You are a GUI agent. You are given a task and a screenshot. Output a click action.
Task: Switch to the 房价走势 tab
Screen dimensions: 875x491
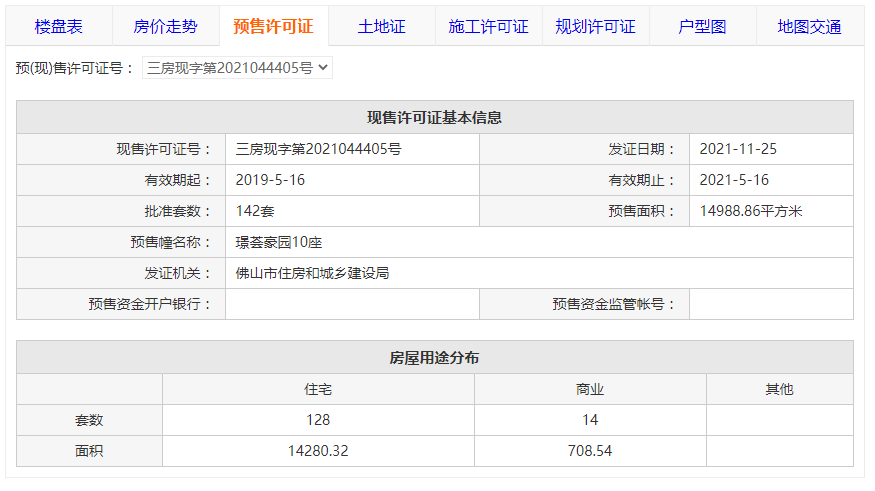point(166,27)
